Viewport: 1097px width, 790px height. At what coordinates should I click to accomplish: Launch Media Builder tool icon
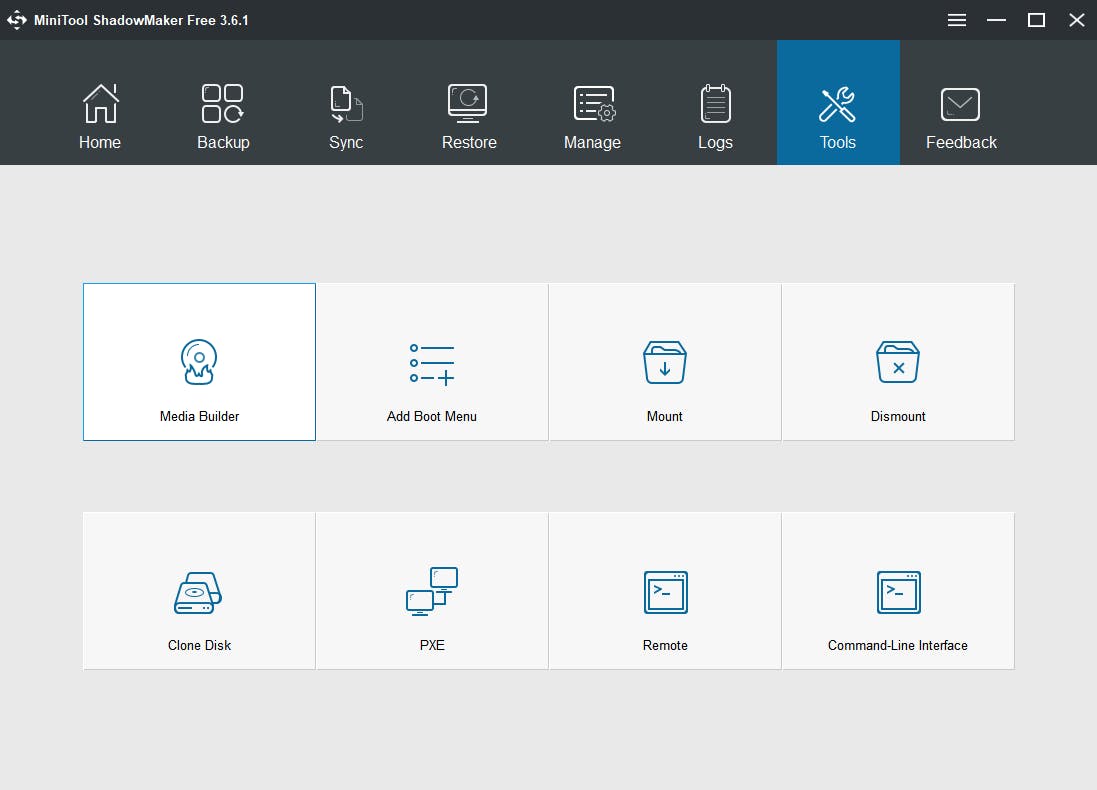pyautogui.click(x=199, y=362)
